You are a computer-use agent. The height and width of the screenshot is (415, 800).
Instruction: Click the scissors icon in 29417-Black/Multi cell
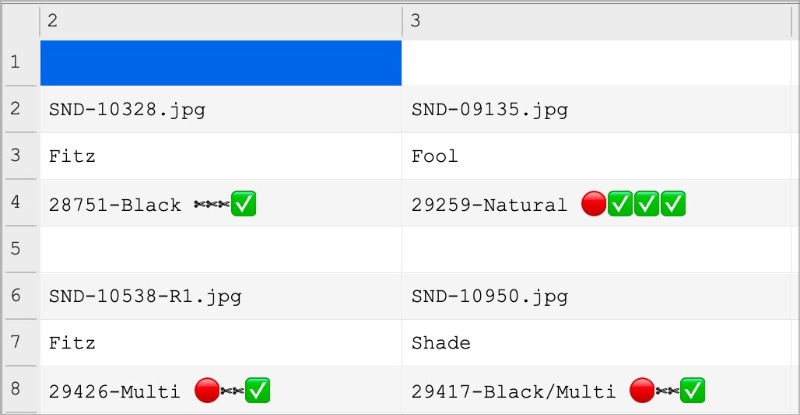coord(667,391)
